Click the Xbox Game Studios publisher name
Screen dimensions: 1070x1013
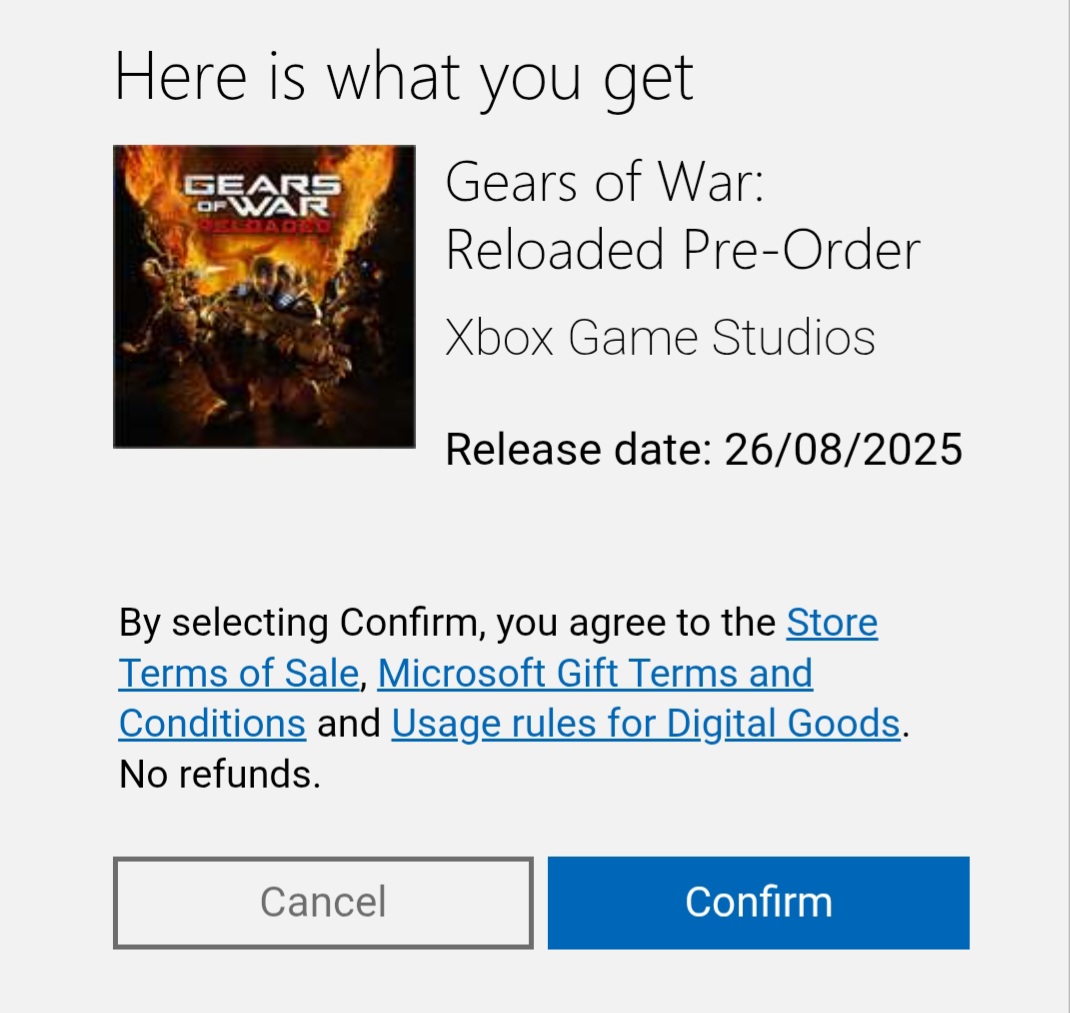point(660,338)
